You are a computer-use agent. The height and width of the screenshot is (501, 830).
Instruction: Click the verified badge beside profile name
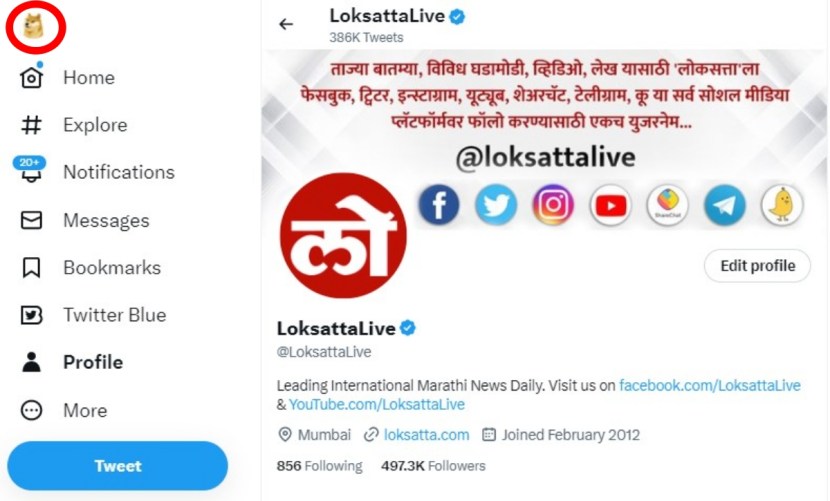coord(408,327)
